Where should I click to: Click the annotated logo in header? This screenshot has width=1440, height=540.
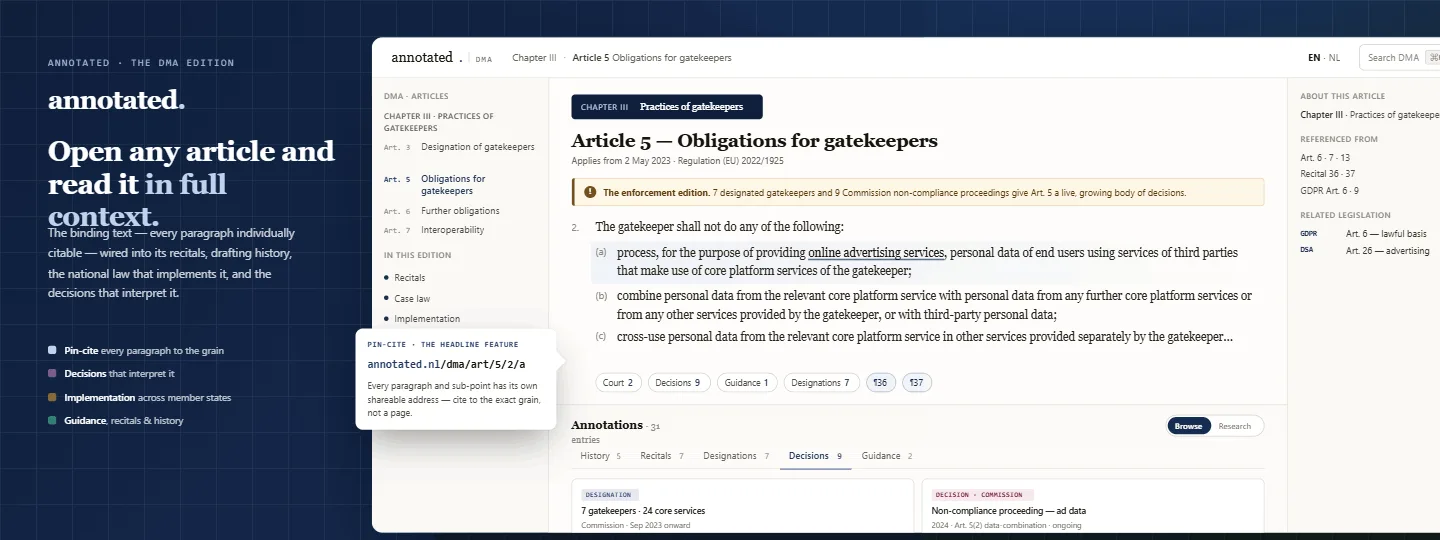pyautogui.click(x=427, y=57)
